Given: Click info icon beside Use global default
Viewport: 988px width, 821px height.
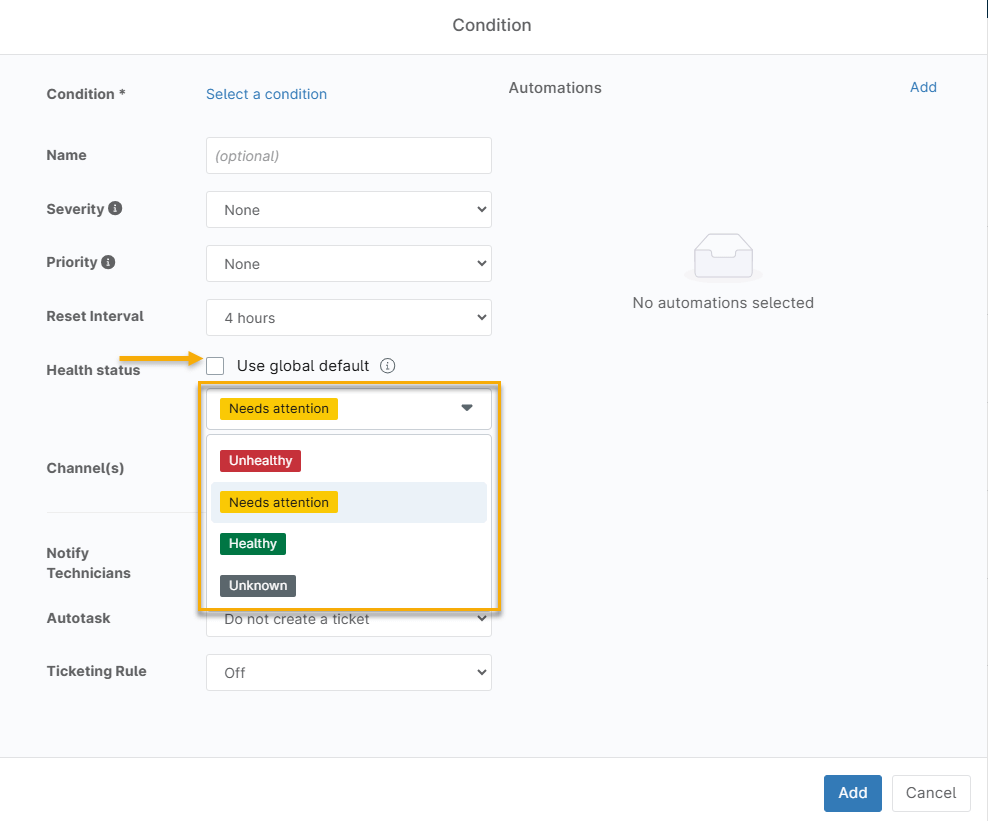Looking at the screenshot, I should (388, 366).
